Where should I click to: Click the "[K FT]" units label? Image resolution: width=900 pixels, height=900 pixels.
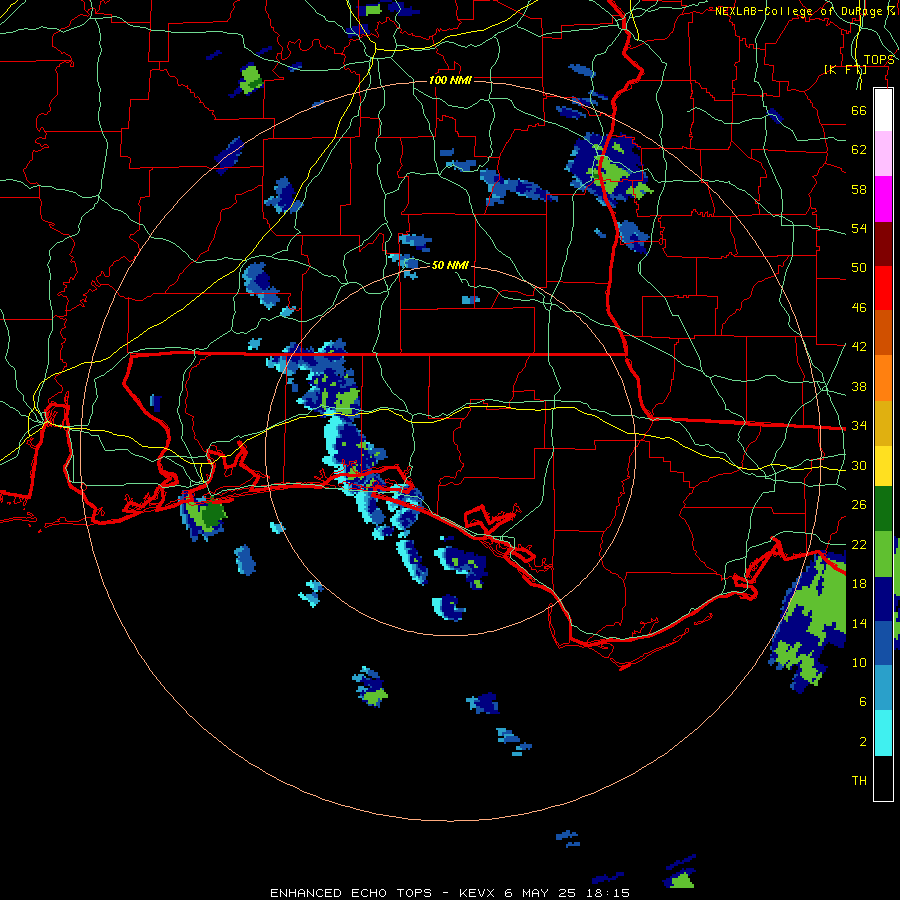click(x=845, y=70)
